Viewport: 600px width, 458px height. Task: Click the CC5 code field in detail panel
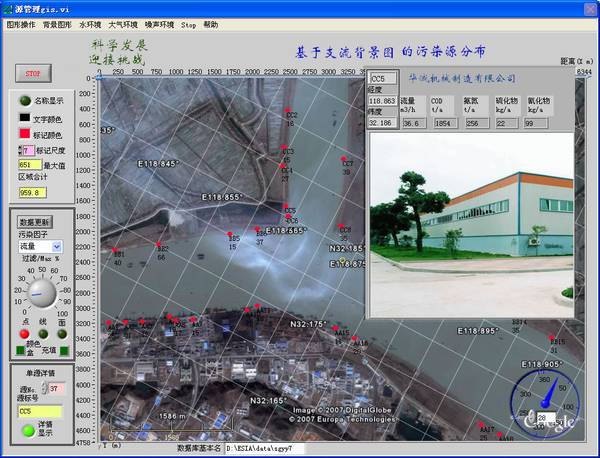tap(383, 78)
